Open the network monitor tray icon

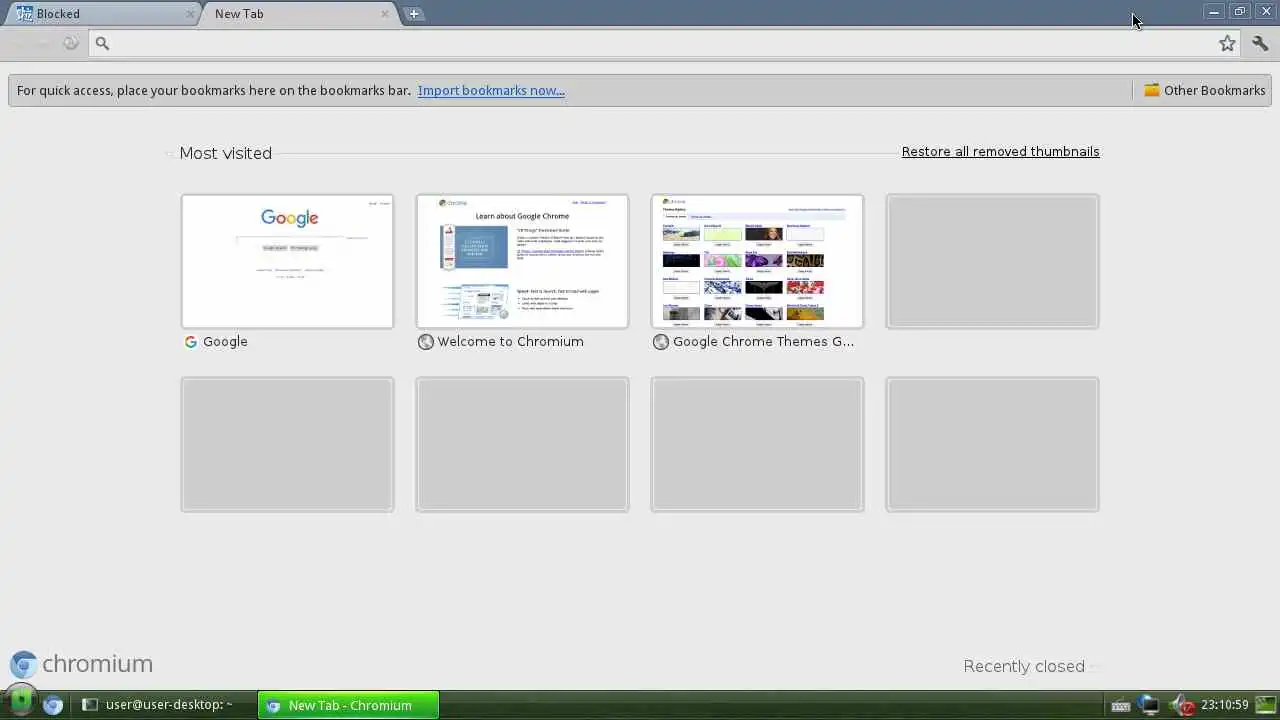coord(1150,706)
